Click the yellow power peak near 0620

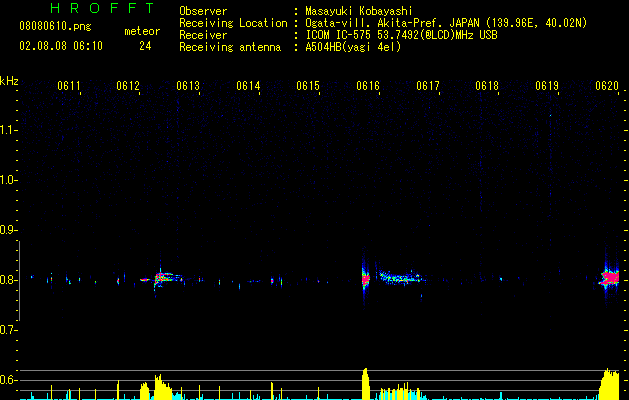[x=609, y=384]
